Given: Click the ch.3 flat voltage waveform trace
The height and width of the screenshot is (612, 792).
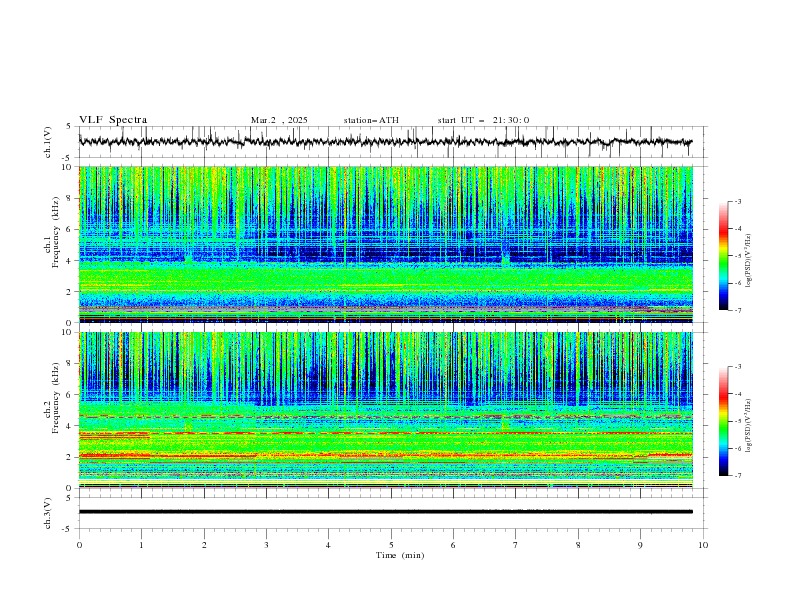Looking at the screenshot, I should [385, 512].
